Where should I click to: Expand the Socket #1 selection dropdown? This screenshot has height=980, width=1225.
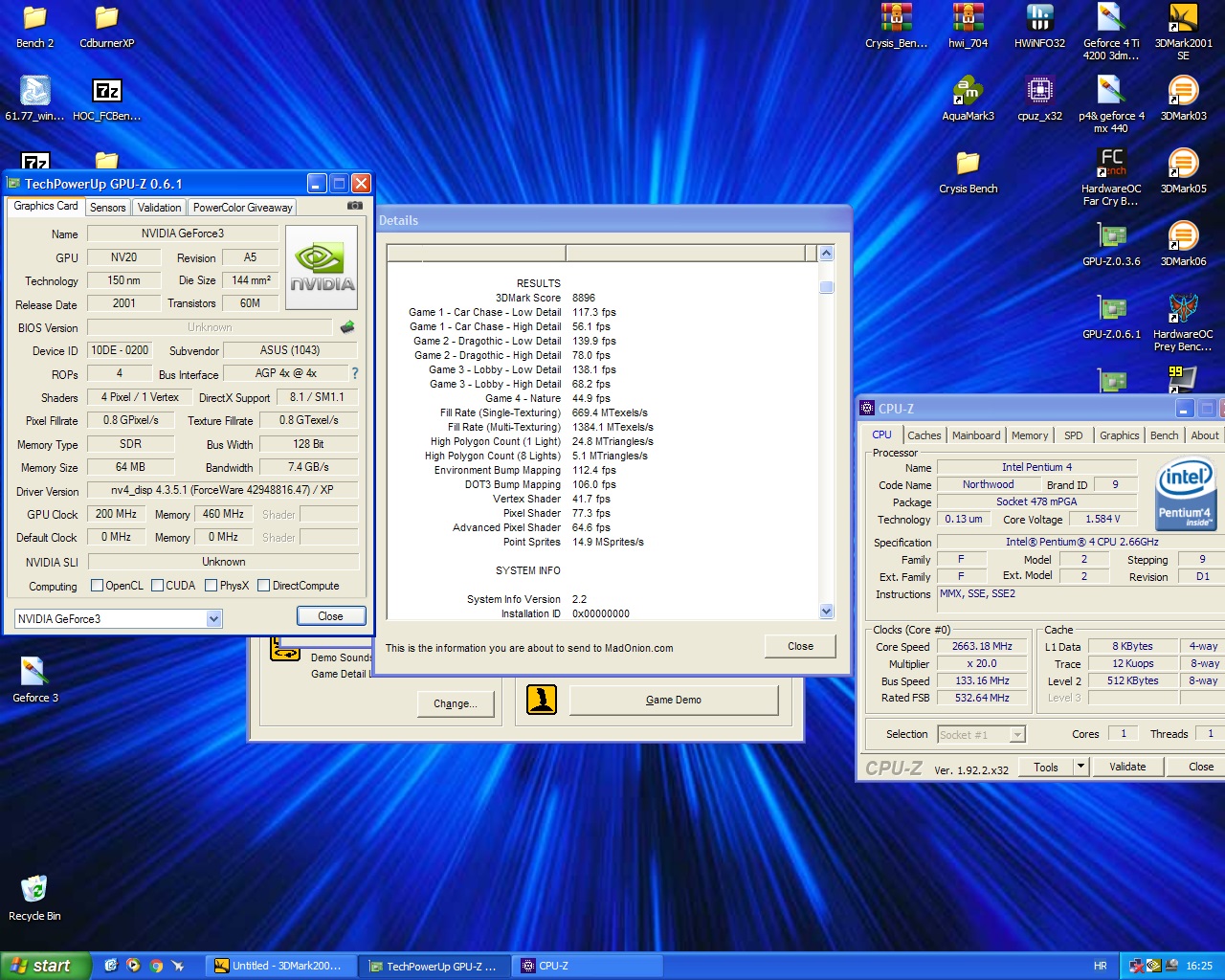[1017, 735]
